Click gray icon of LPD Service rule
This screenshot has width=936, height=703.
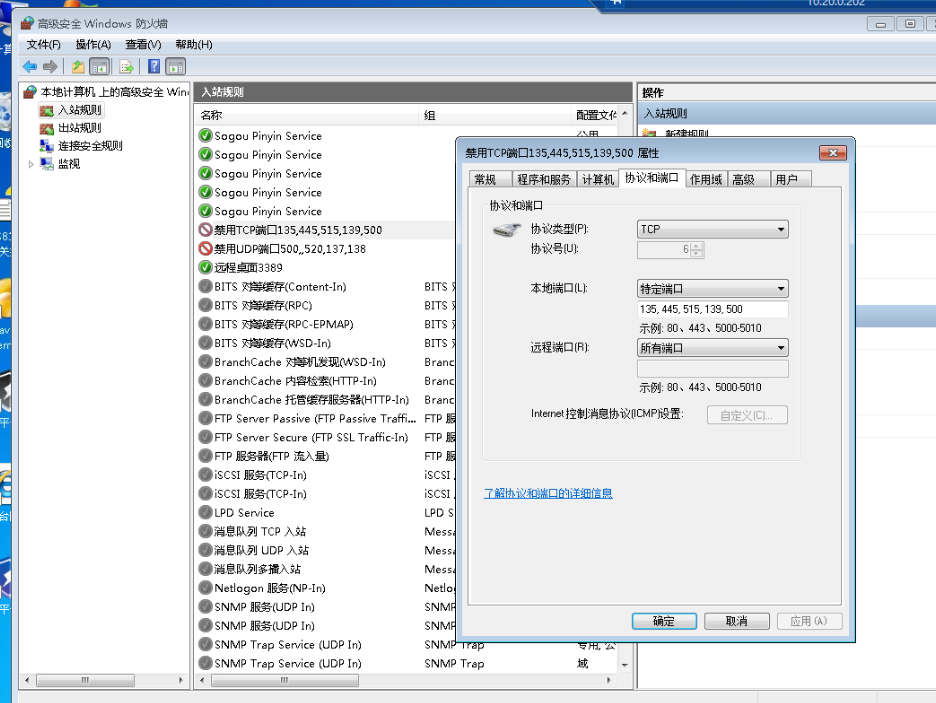tap(205, 513)
